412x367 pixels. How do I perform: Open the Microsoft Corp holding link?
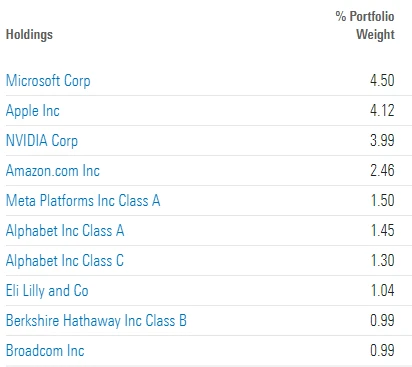coord(48,81)
